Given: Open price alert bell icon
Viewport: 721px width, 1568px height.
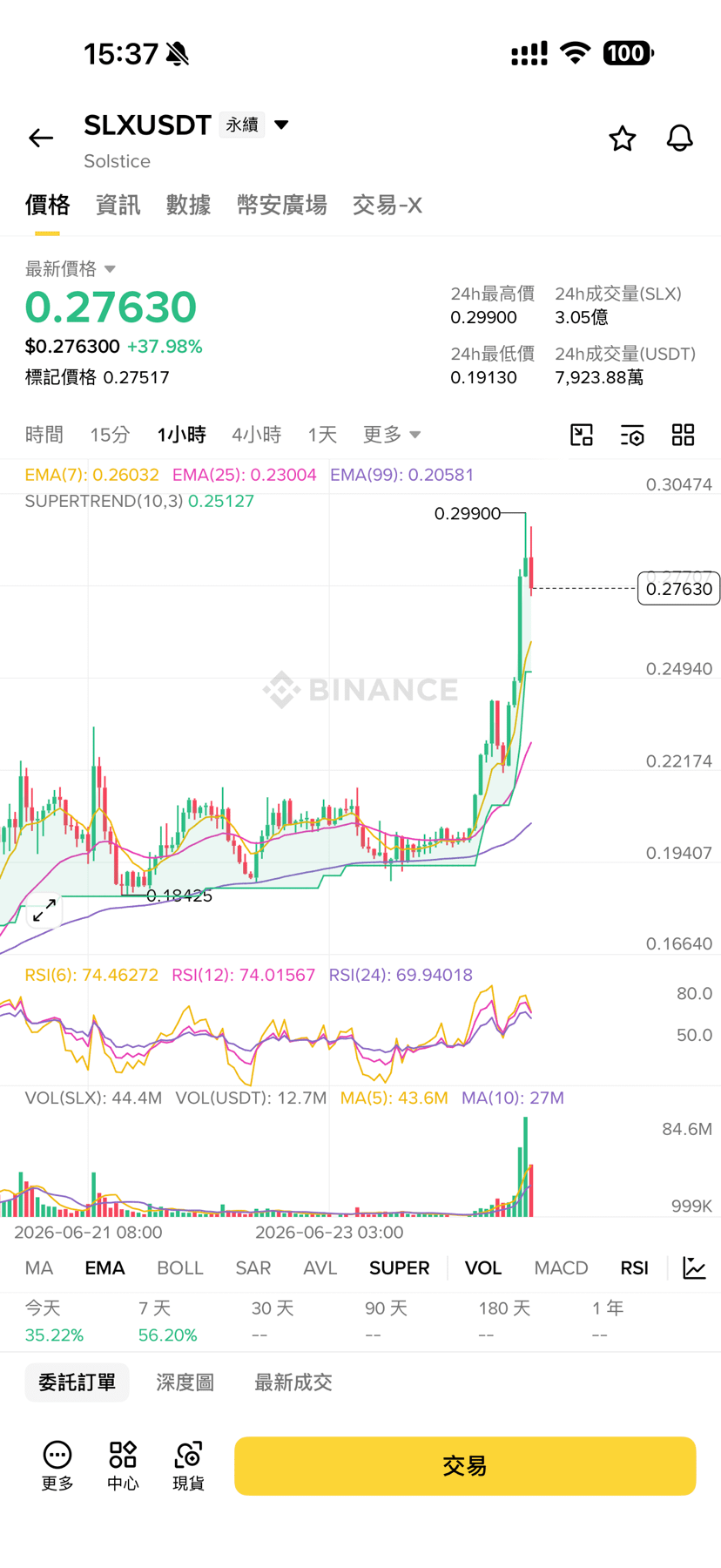Looking at the screenshot, I should point(680,138).
